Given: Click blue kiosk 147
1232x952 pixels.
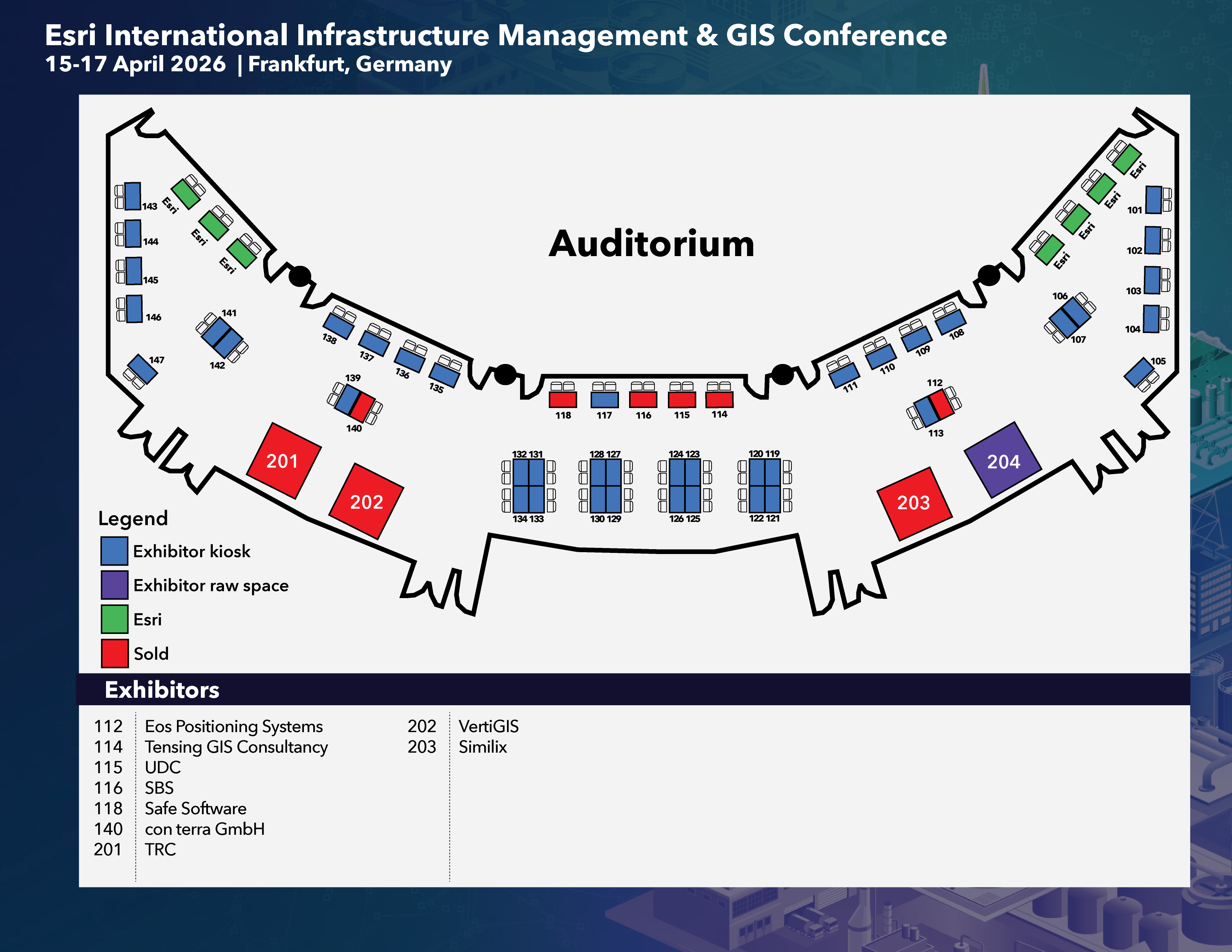Looking at the screenshot, I should pyautogui.click(x=143, y=369).
